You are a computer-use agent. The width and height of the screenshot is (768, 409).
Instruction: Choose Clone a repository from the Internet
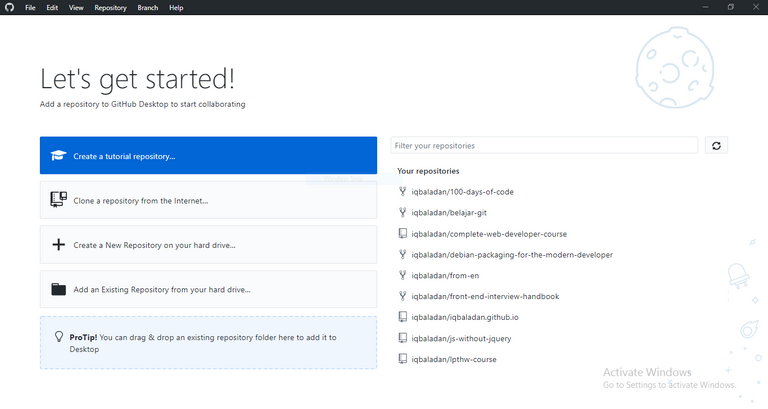click(x=208, y=200)
